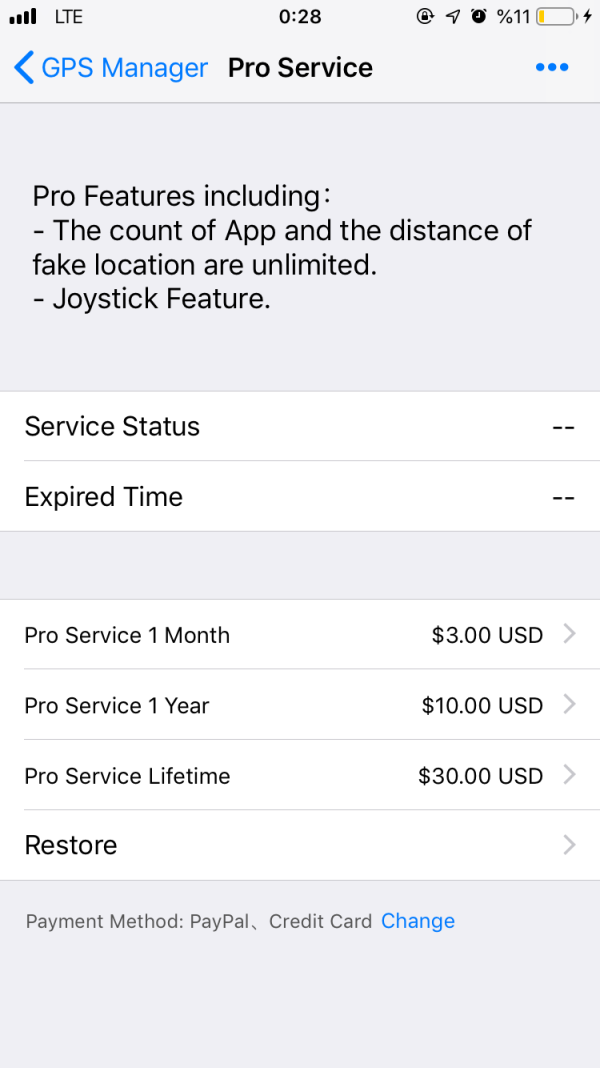Tap the Expired Time row
Image resolution: width=600 pixels, height=1068 pixels.
[300, 496]
